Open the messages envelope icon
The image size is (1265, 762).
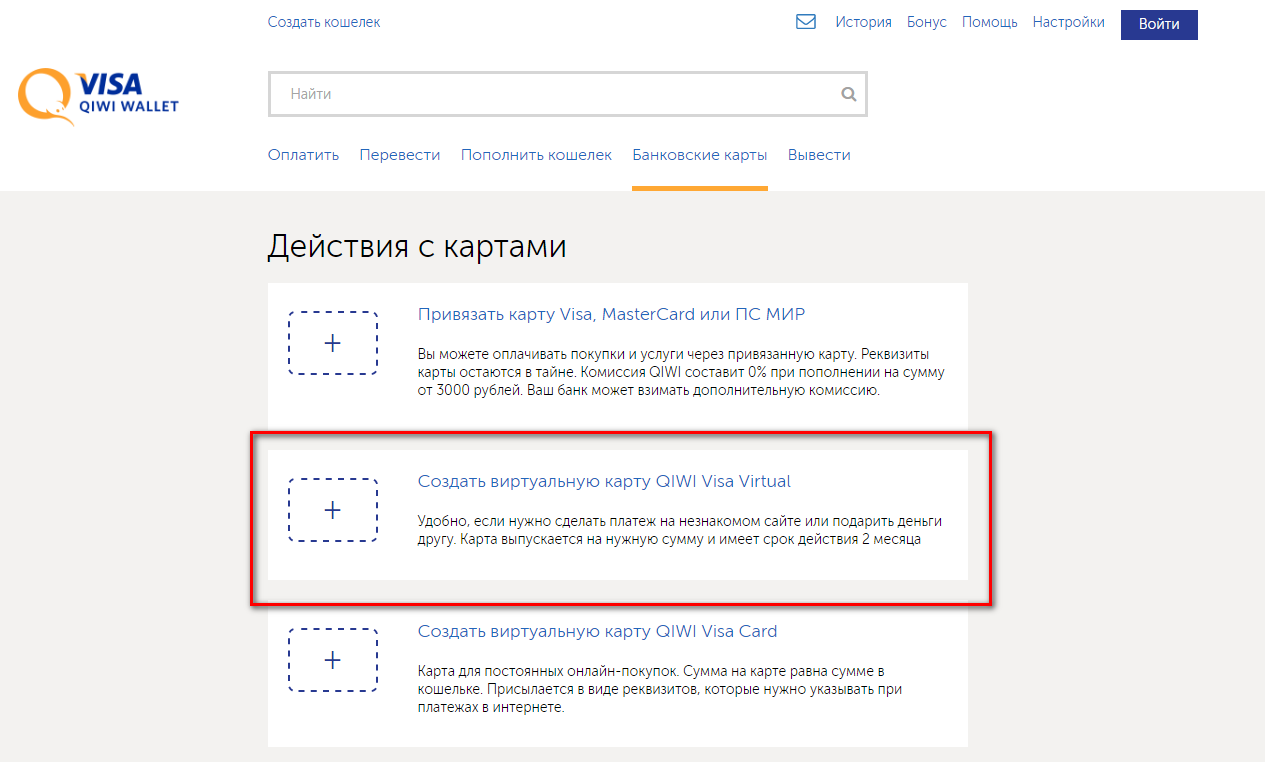(x=806, y=22)
